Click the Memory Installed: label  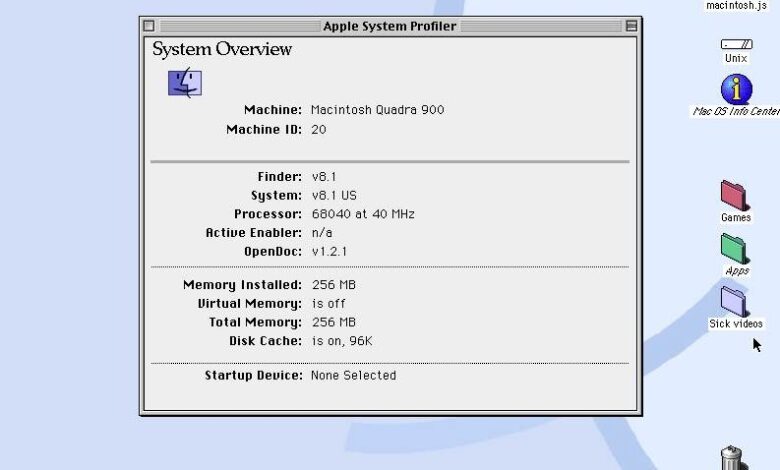[243, 284]
